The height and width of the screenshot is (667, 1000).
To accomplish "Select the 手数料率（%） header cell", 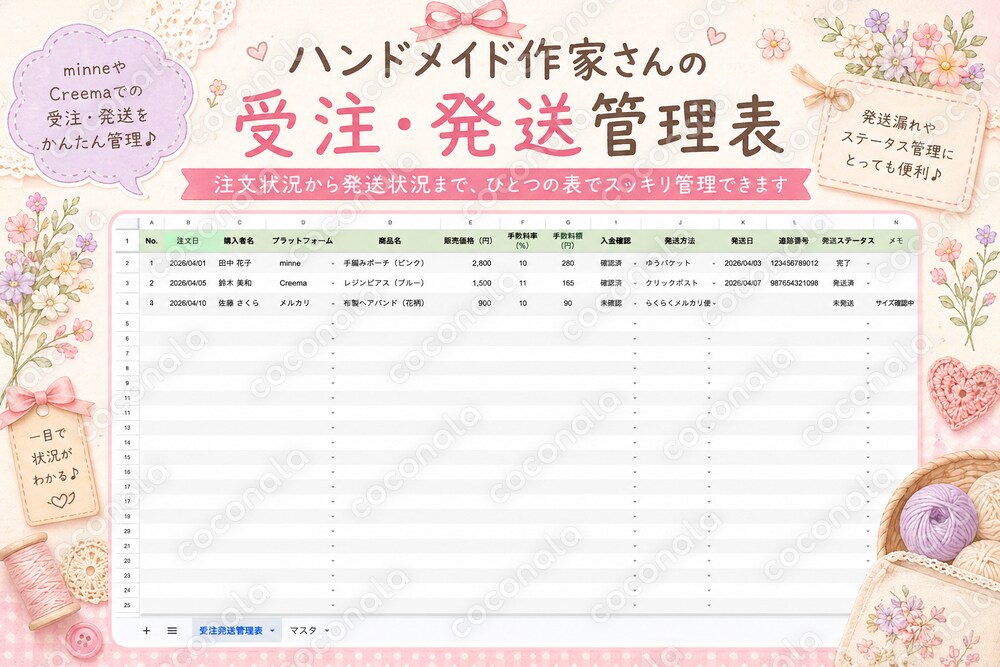I will (x=522, y=241).
